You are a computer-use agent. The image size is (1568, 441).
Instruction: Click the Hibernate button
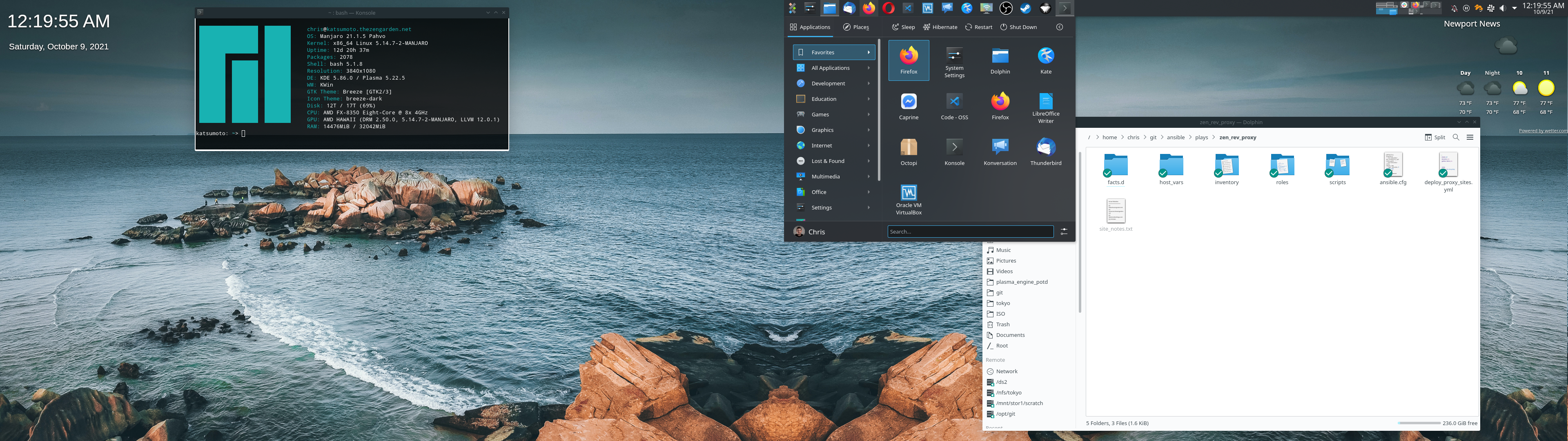click(x=940, y=27)
